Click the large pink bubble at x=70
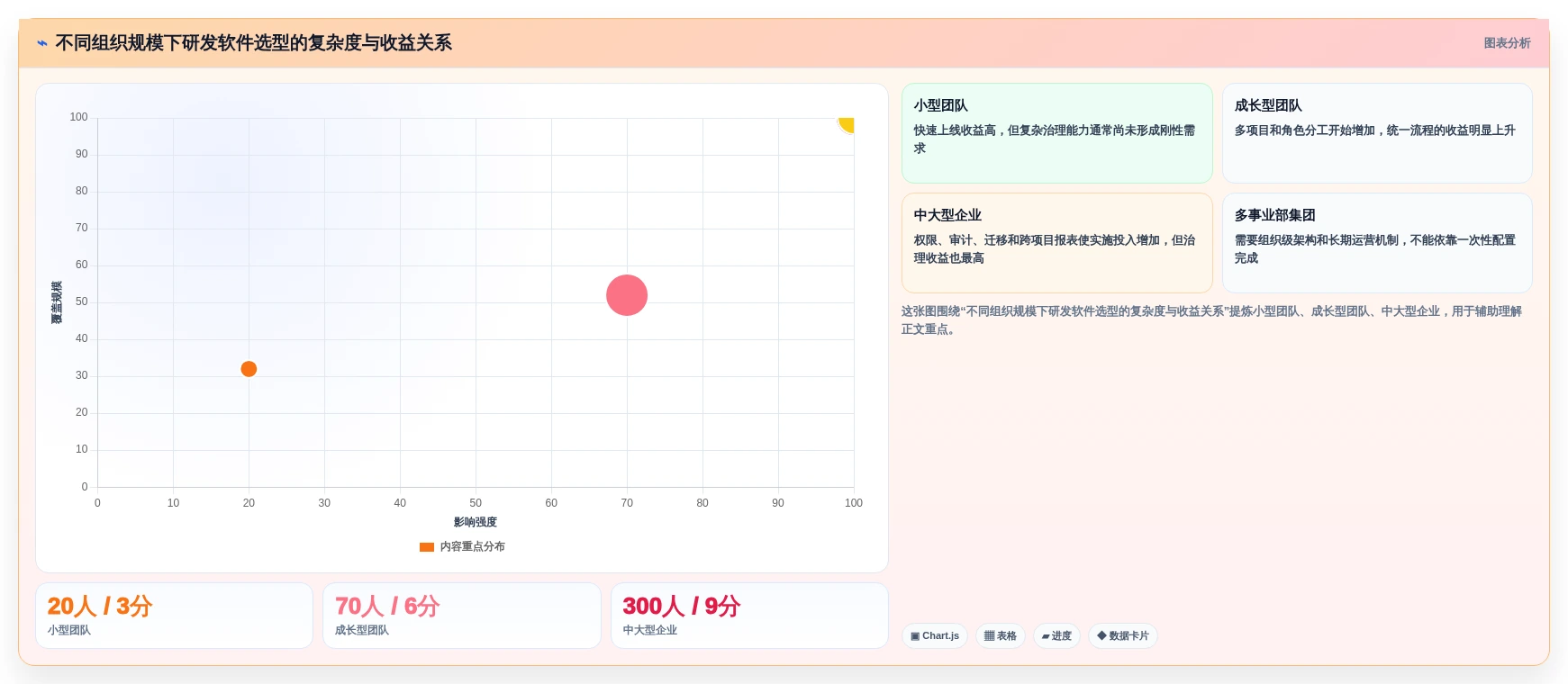1568x684 pixels. coord(627,295)
